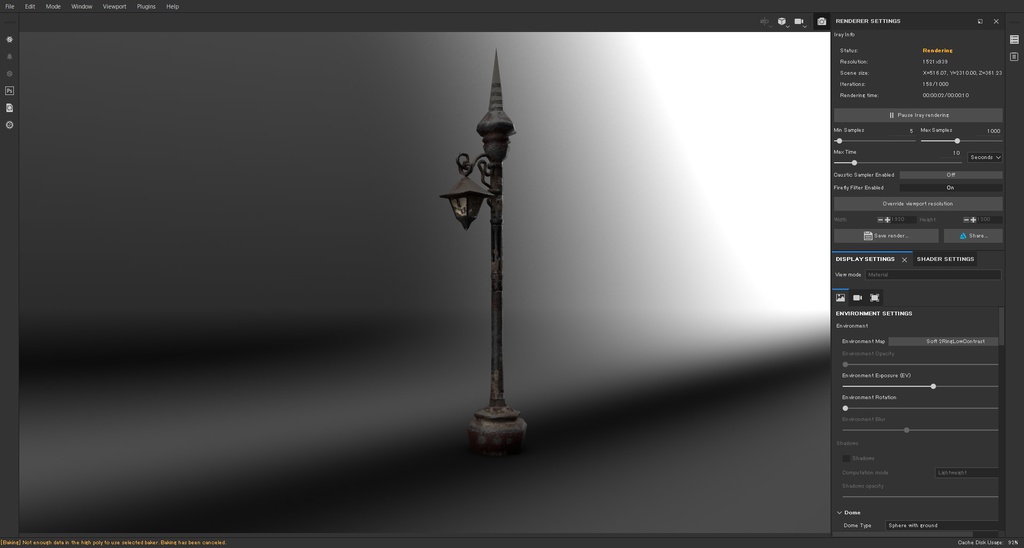Open the Seconds time unit dropdown
The width and height of the screenshot is (1024, 548).
[985, 157]
